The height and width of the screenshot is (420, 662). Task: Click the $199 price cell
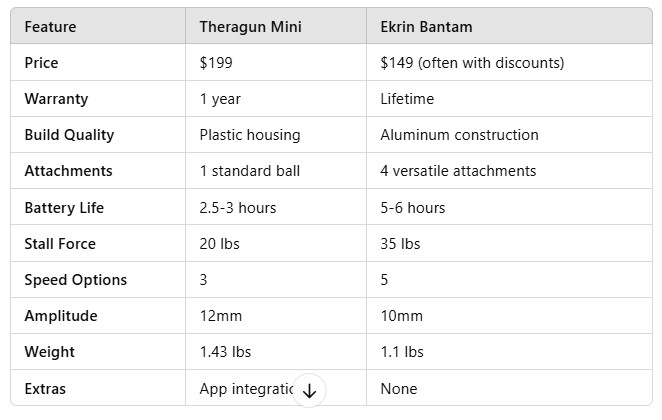pos(215,63)
